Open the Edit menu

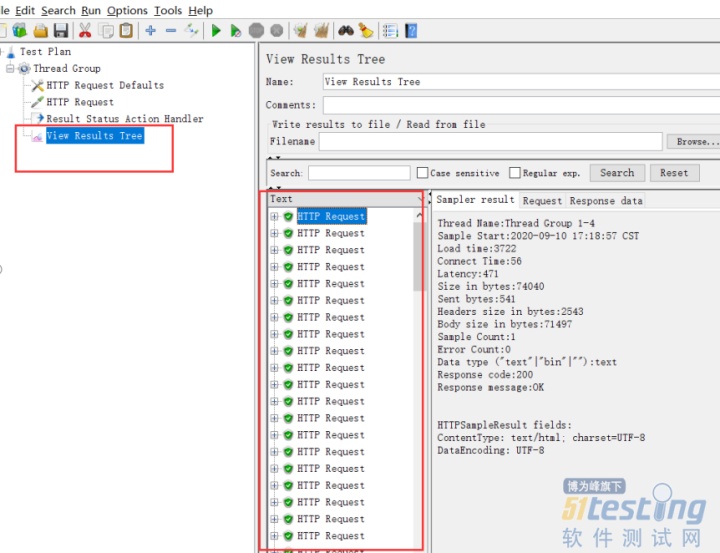click(25, 10)
